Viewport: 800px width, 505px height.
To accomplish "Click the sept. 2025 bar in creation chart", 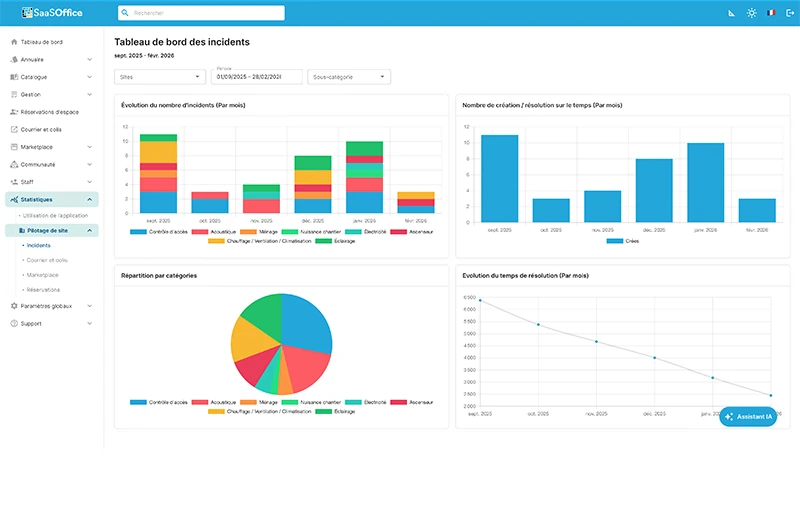I will 499,179.
